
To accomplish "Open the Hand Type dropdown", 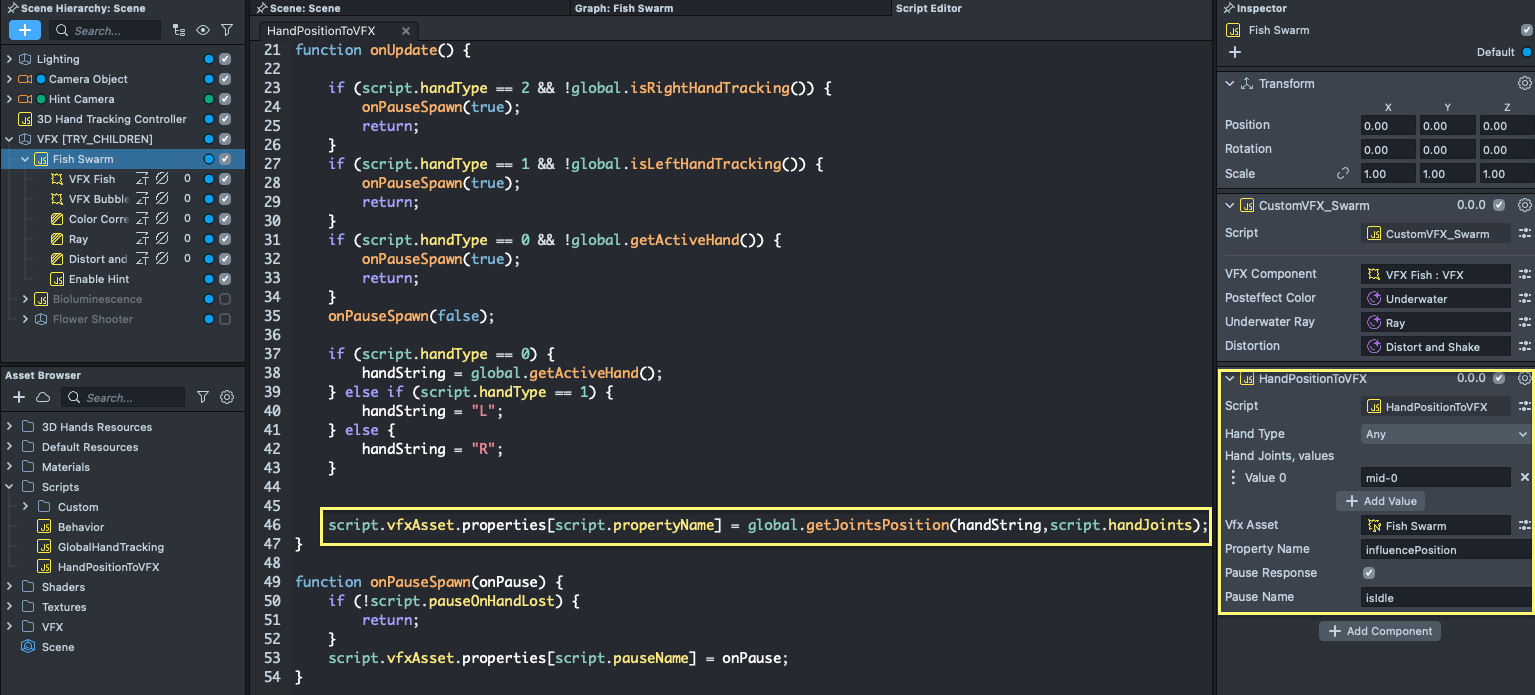I will (1445, 434).
